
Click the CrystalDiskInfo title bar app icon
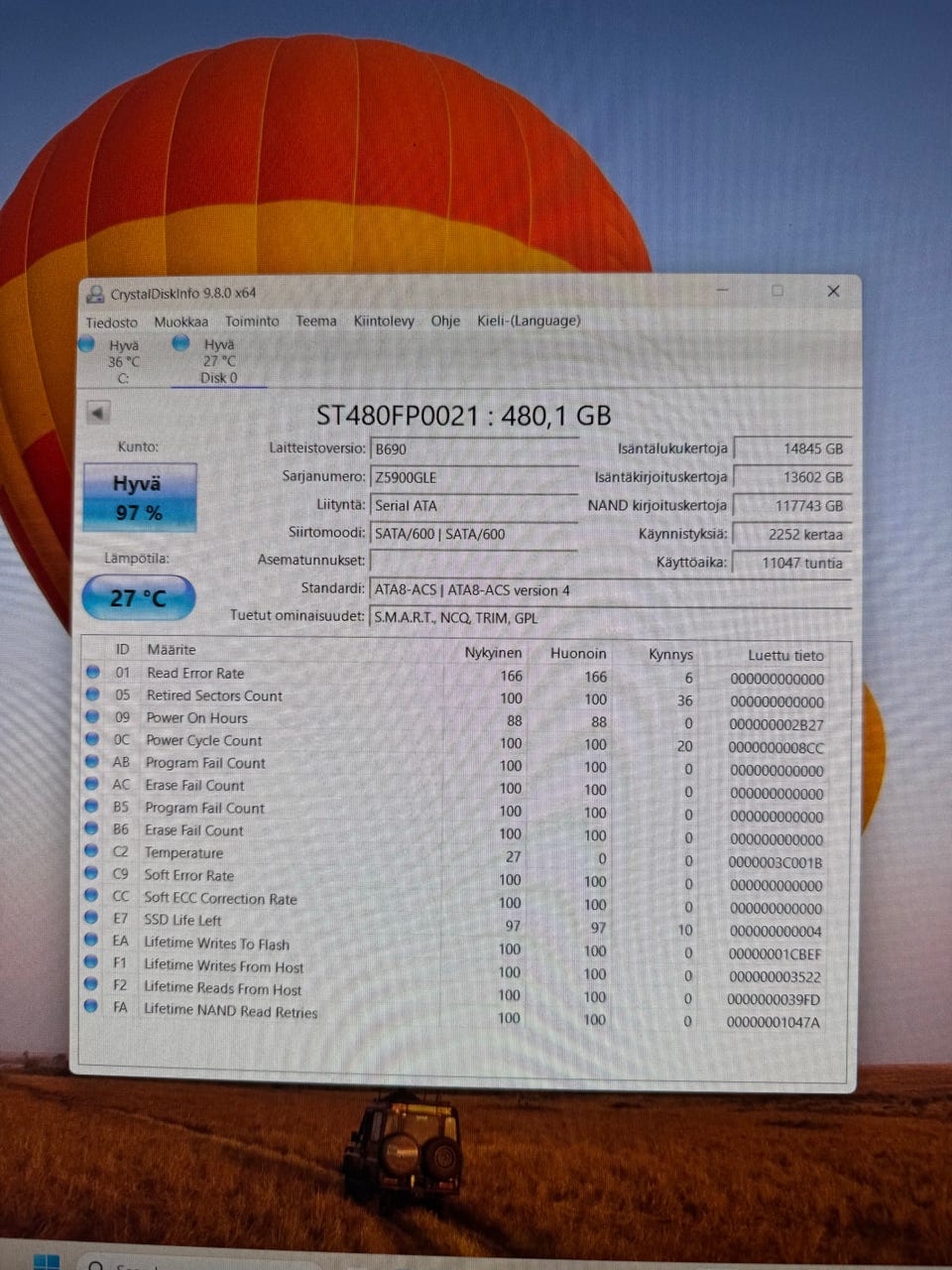pyautogui.click(x=95, y=294)
